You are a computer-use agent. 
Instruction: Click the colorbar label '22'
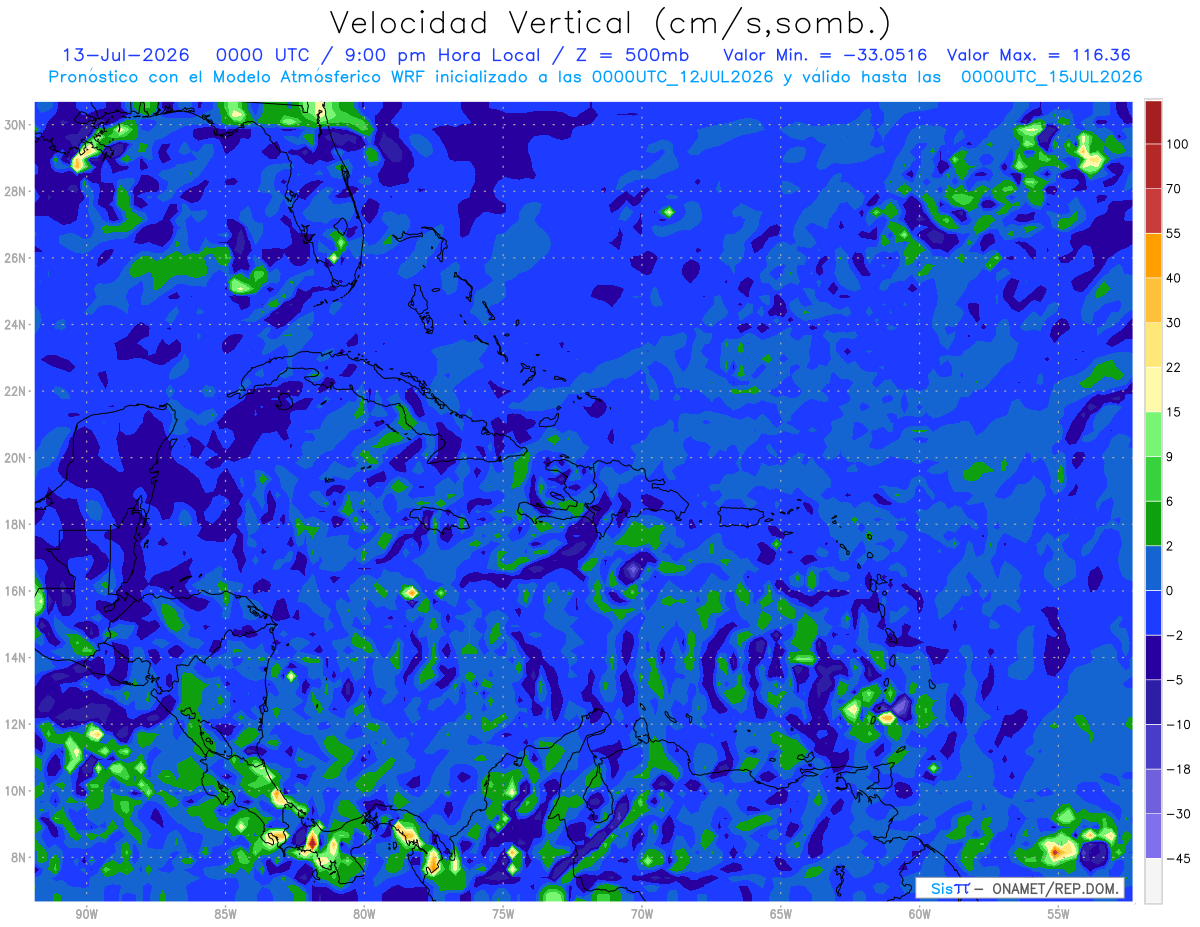click(x=1173, y=367)
